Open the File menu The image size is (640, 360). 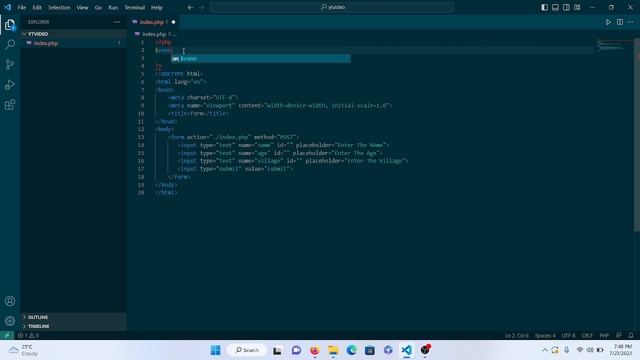[x=22, y=7]
